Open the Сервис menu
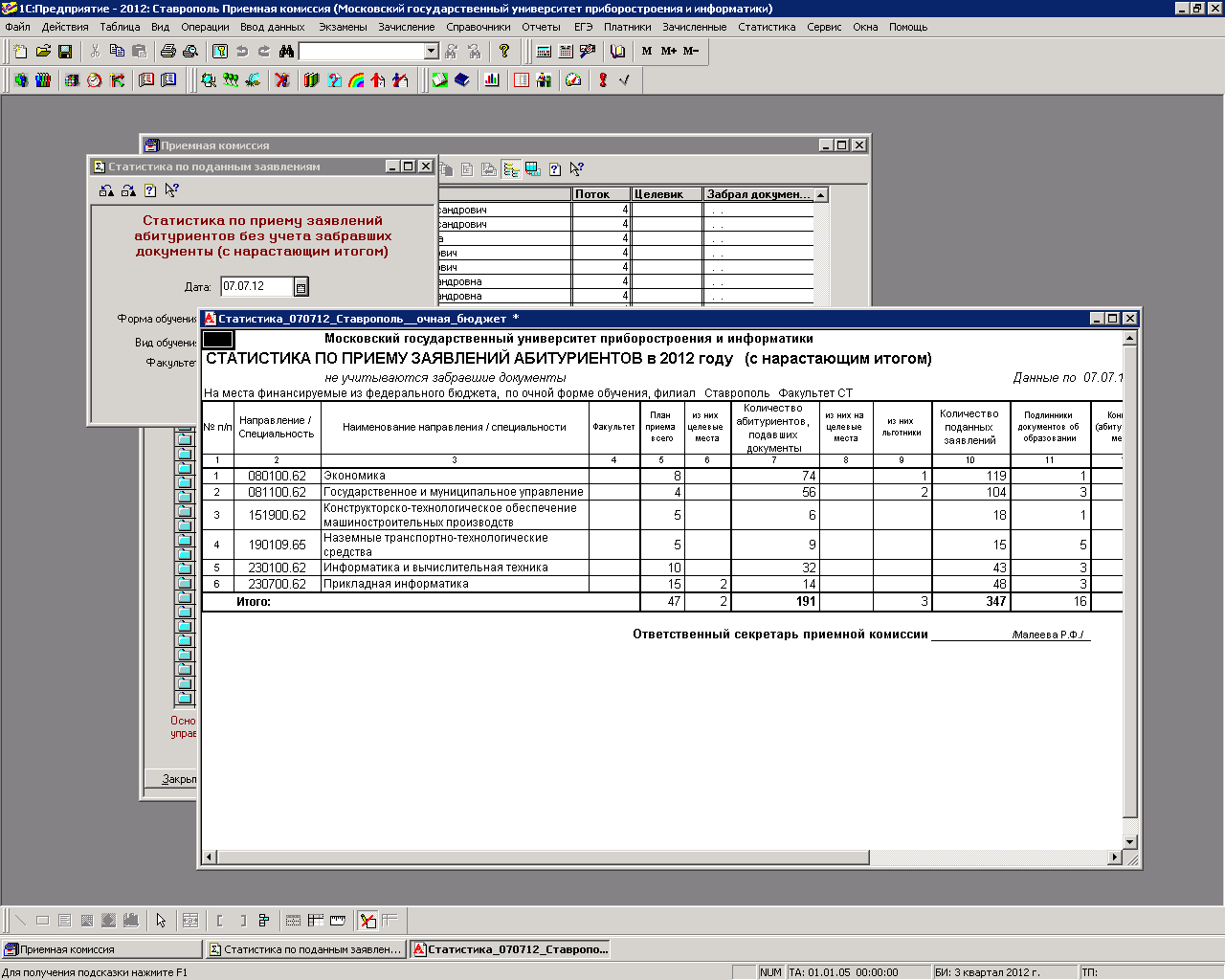This screenshot has width=1225, height=980. 824,27
